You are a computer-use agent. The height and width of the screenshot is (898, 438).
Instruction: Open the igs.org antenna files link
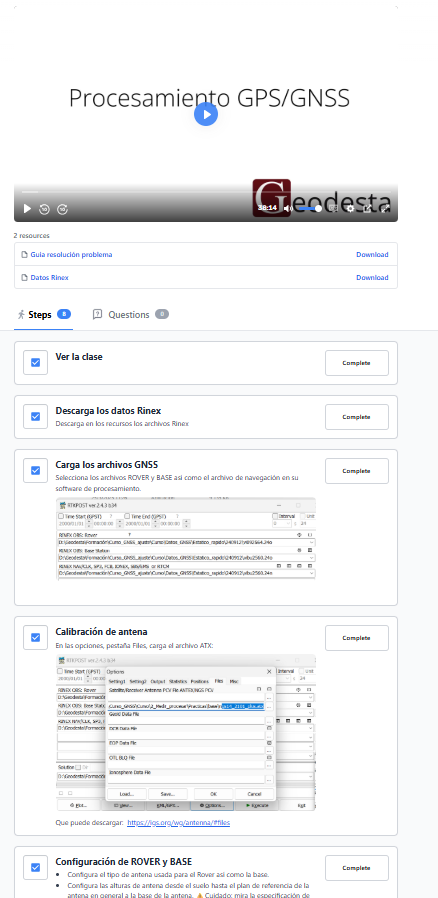pos(179,822)
